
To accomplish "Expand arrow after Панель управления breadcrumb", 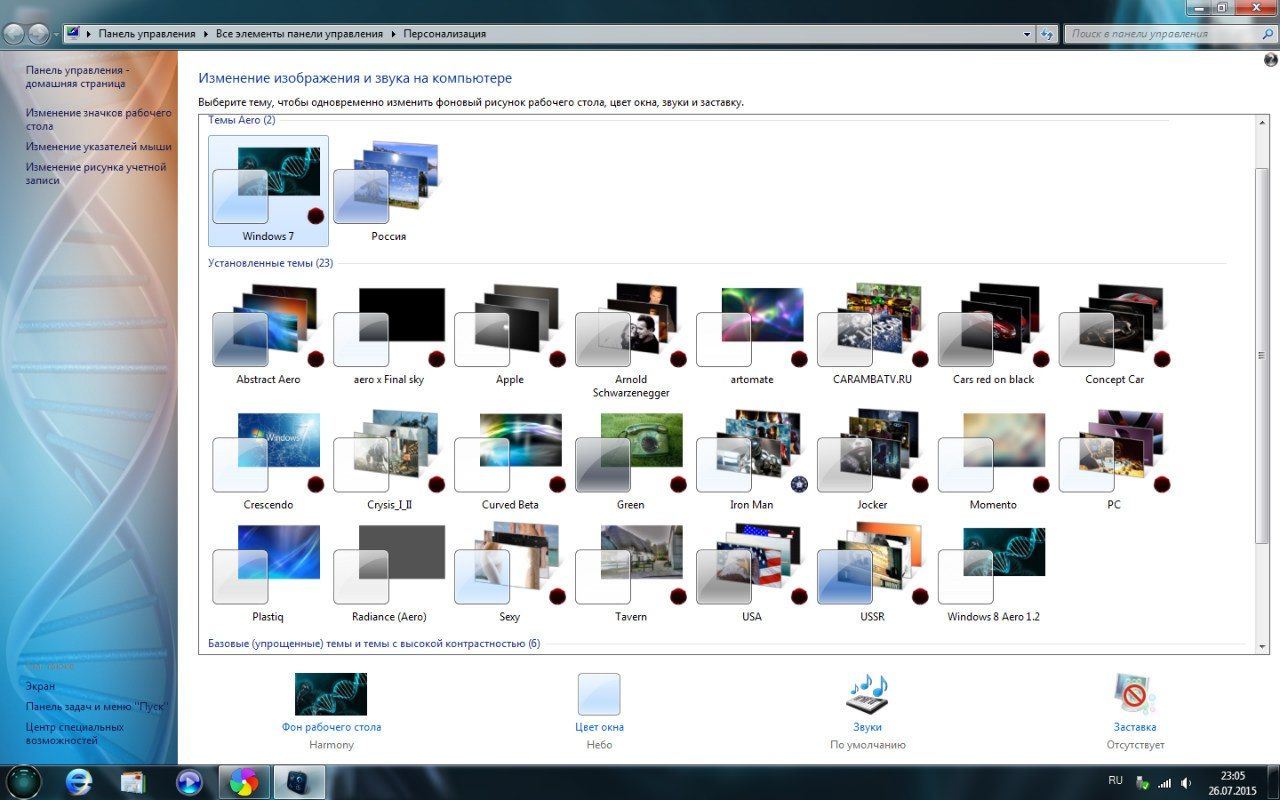I will [206, 34].
